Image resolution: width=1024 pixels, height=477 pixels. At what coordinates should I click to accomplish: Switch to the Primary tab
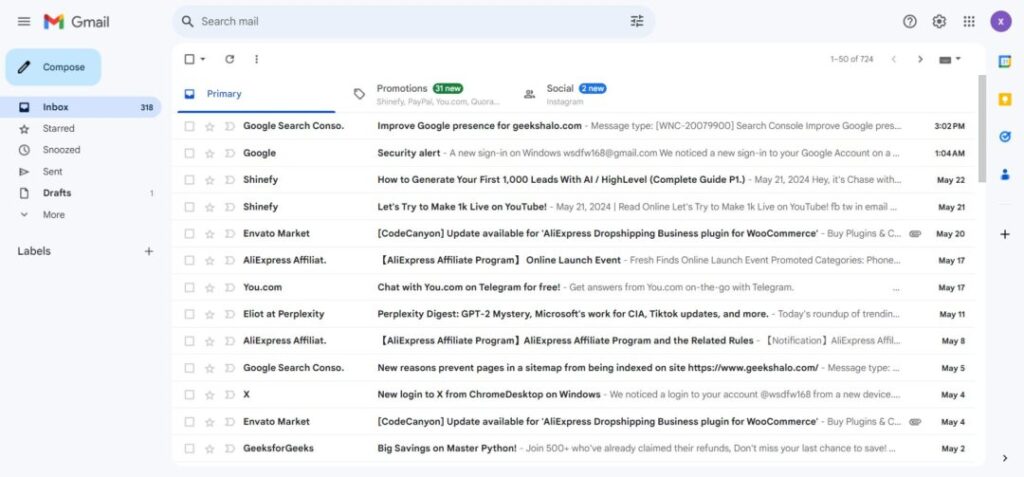coord(256,94)
